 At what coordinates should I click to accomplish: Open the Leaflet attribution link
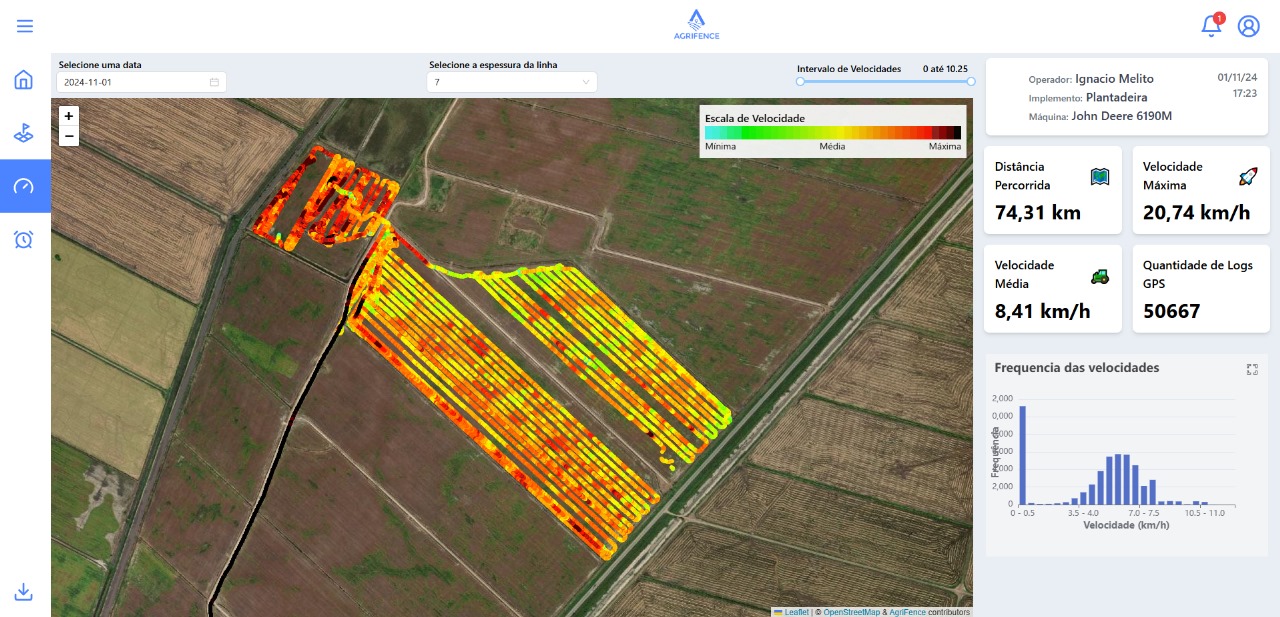point(796,612)
